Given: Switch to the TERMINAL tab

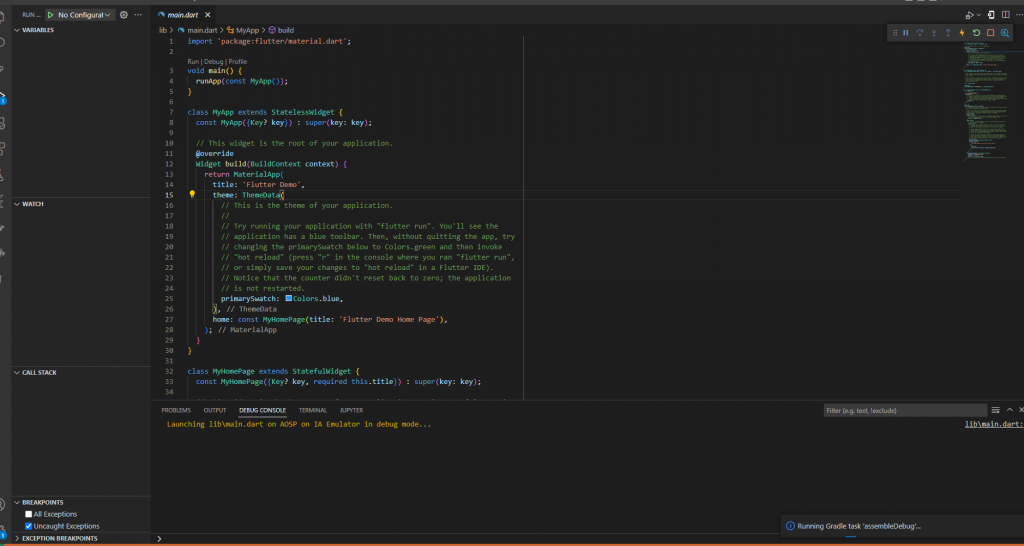Looking at the screenshot, I should tap(313, 410).
